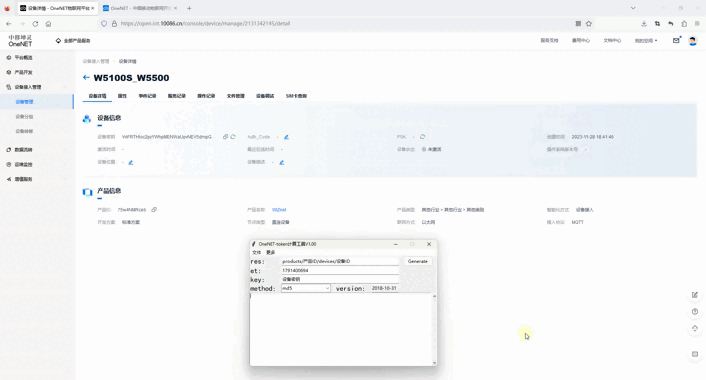Switch to the SIM卡查询 tab
The width and height of the screenshot is (706, 380).
point(296,96)
